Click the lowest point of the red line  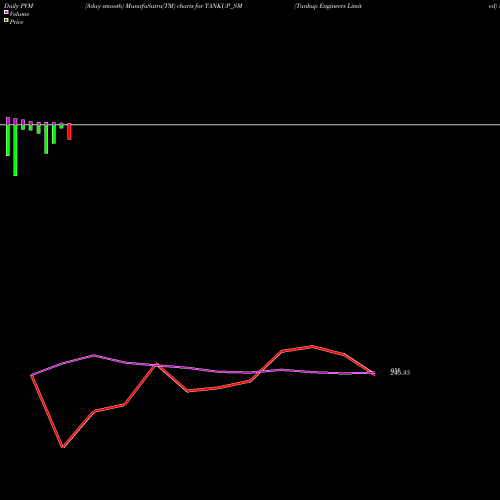63,447
